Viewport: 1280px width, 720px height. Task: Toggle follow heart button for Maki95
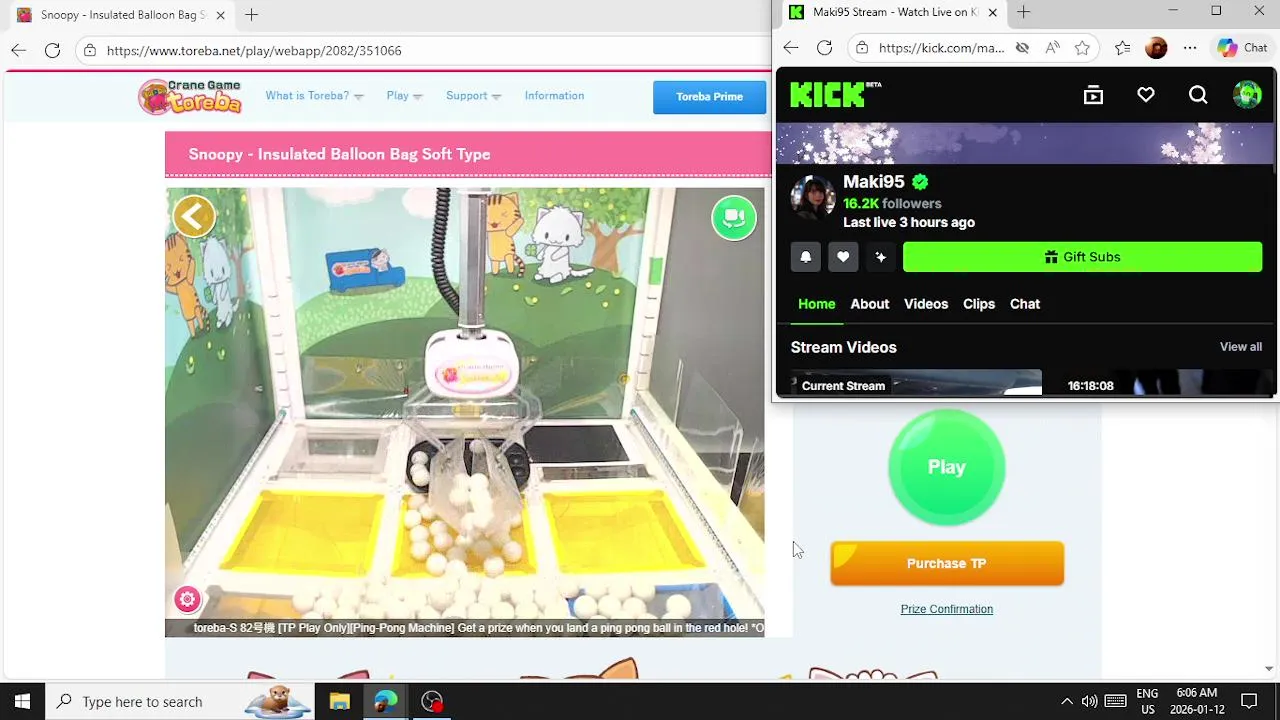pos(843,257)
